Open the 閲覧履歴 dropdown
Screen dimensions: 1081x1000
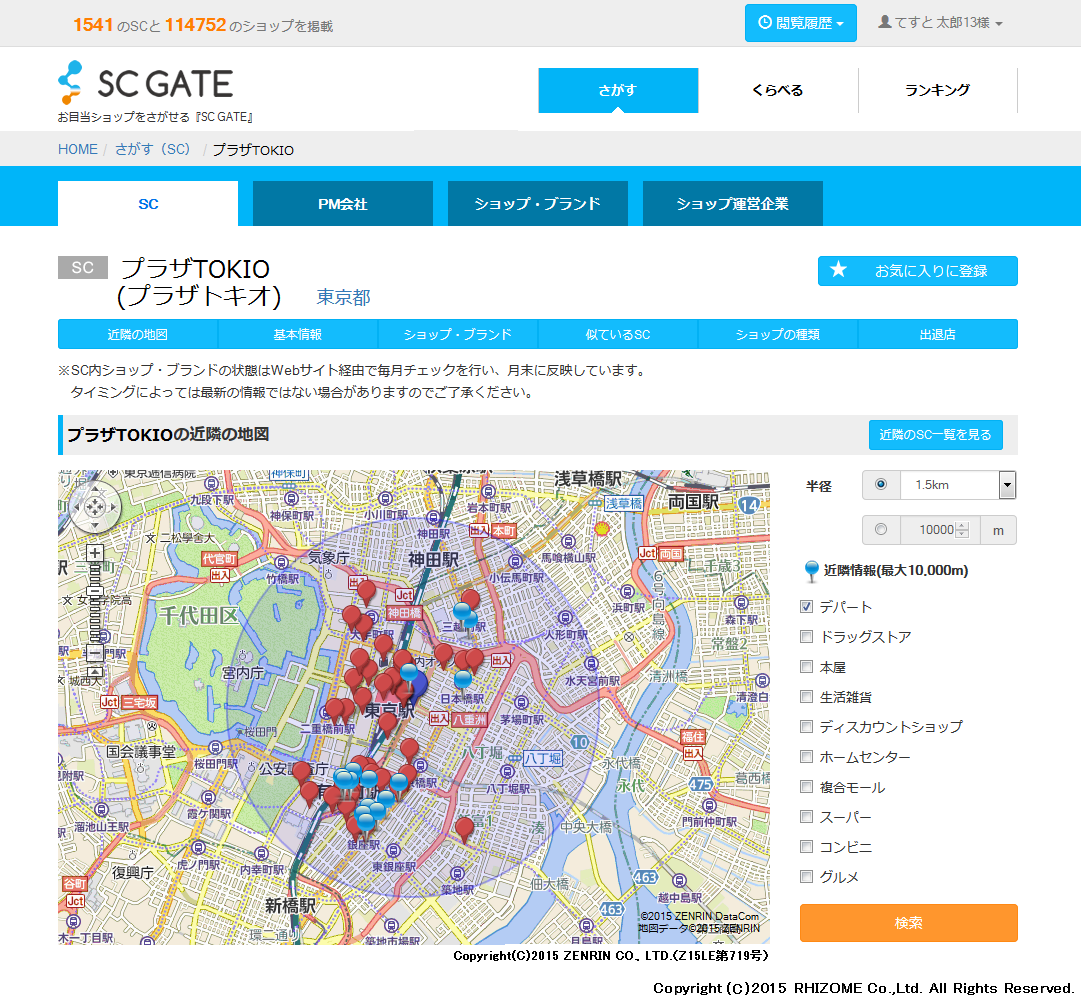(x=800, y=23)
